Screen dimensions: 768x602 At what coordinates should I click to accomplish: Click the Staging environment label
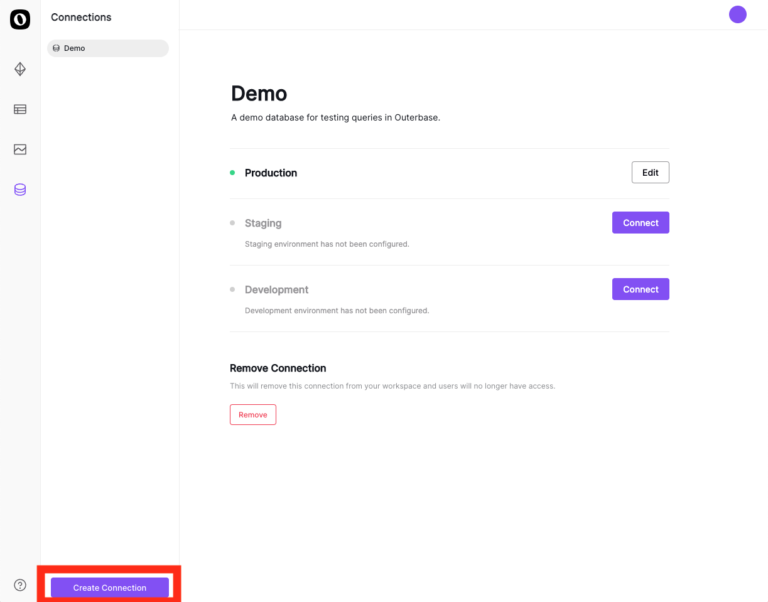tap(263, 223)
